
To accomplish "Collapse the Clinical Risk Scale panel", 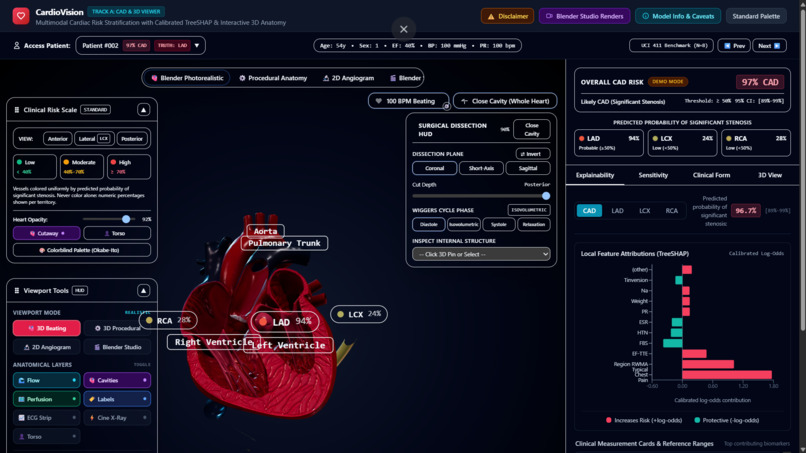I will [x=143, y=110].
